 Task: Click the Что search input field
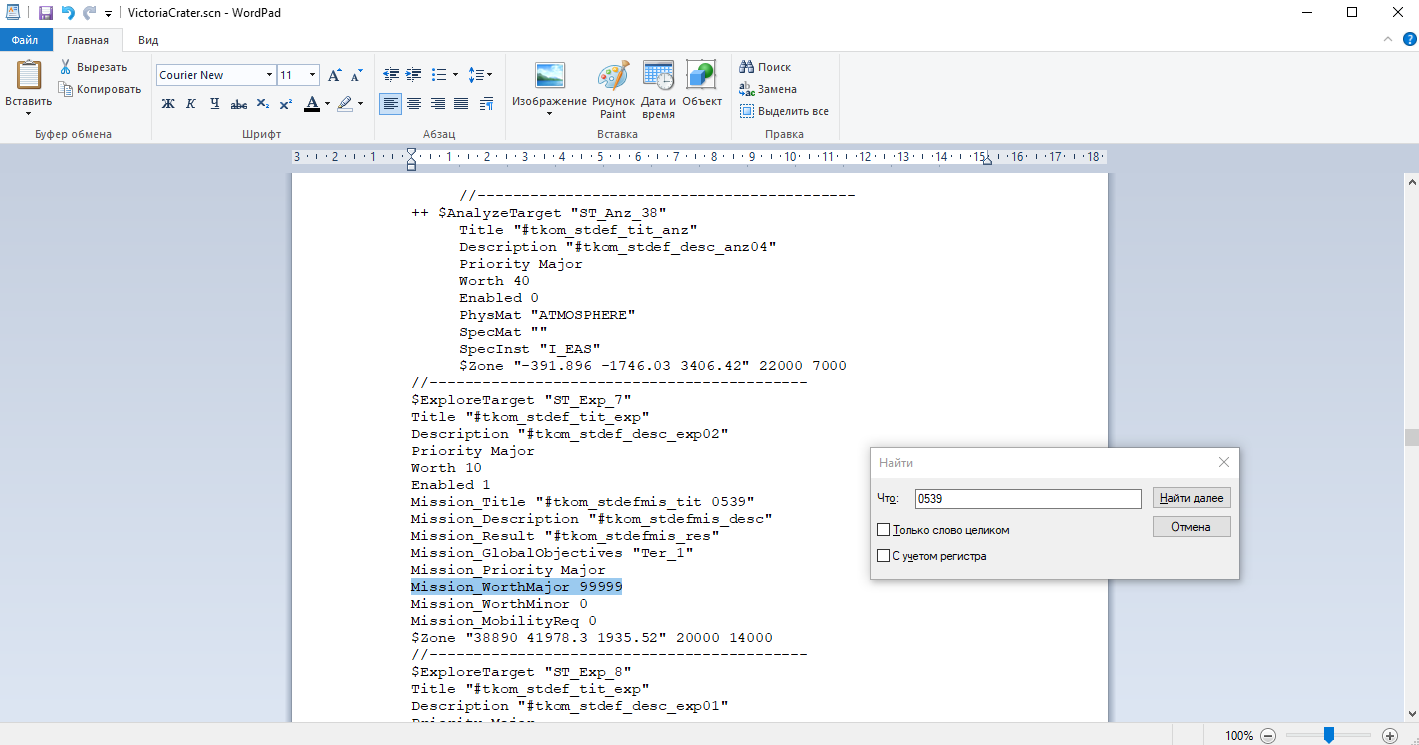tap(1028, 498)
